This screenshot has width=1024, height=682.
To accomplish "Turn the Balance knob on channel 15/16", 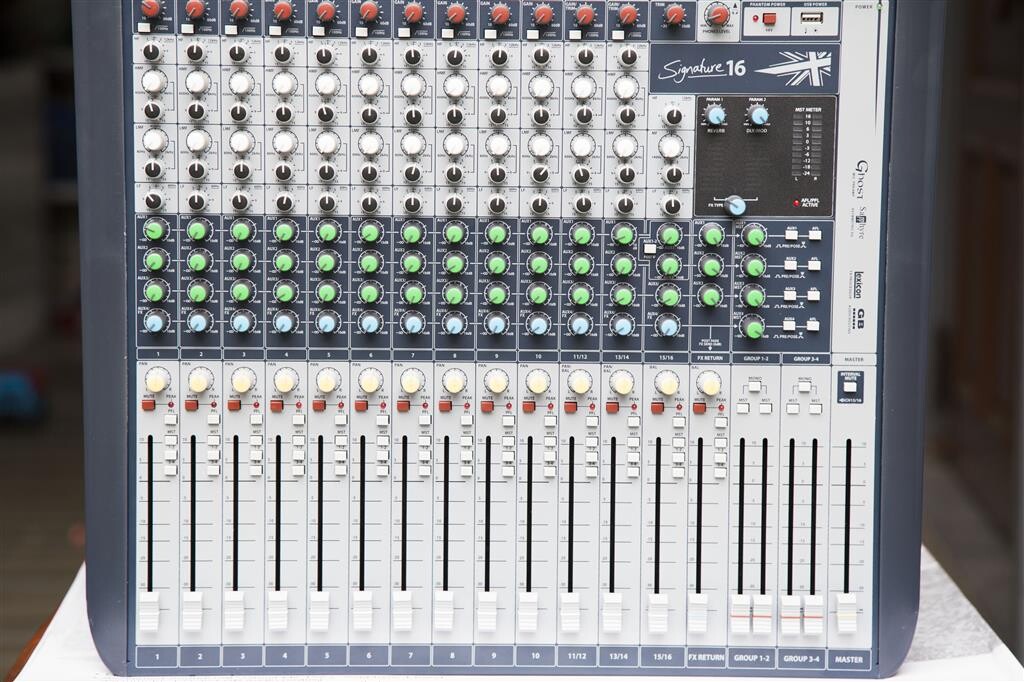I will (667, 383).
